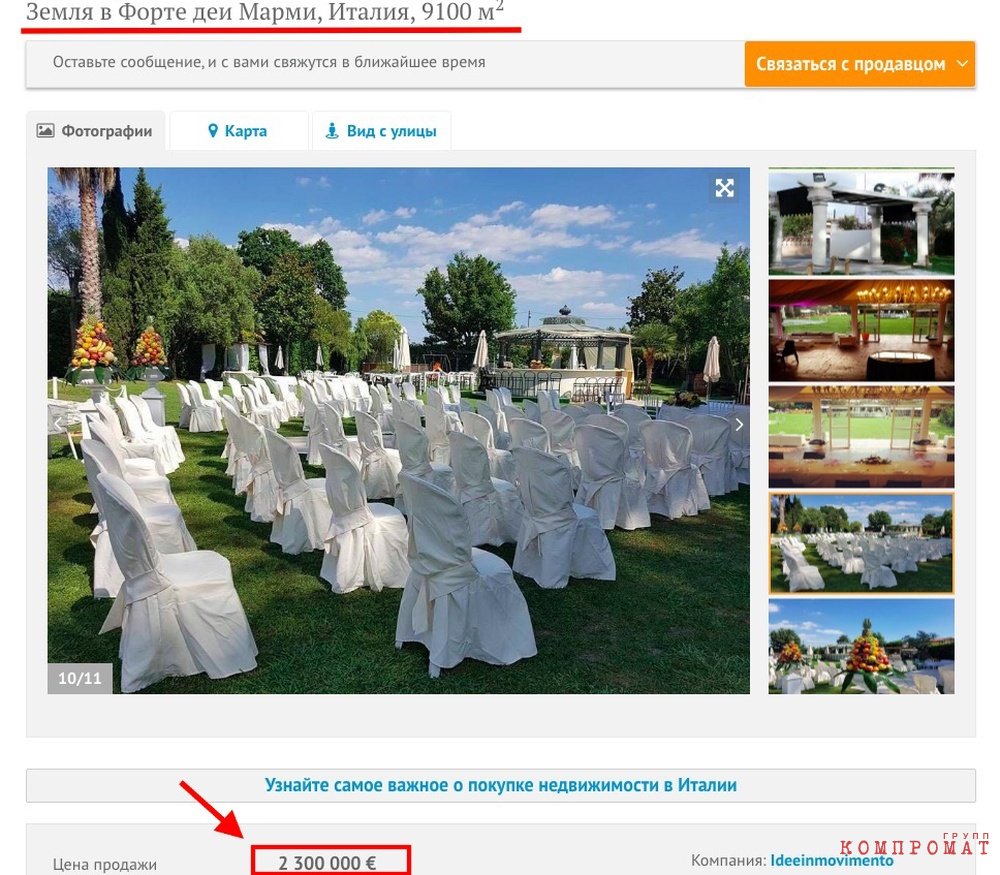Click the Связаться с продавцом button
The height and width of the screenshot is (875, 1000).
[859, 64]
